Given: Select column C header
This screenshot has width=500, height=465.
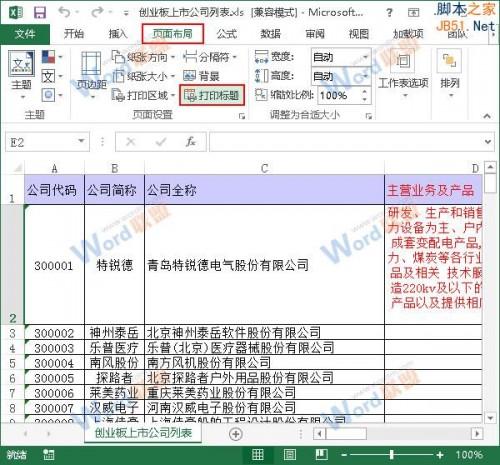Looking at the screenshot, I should (264, 168).
